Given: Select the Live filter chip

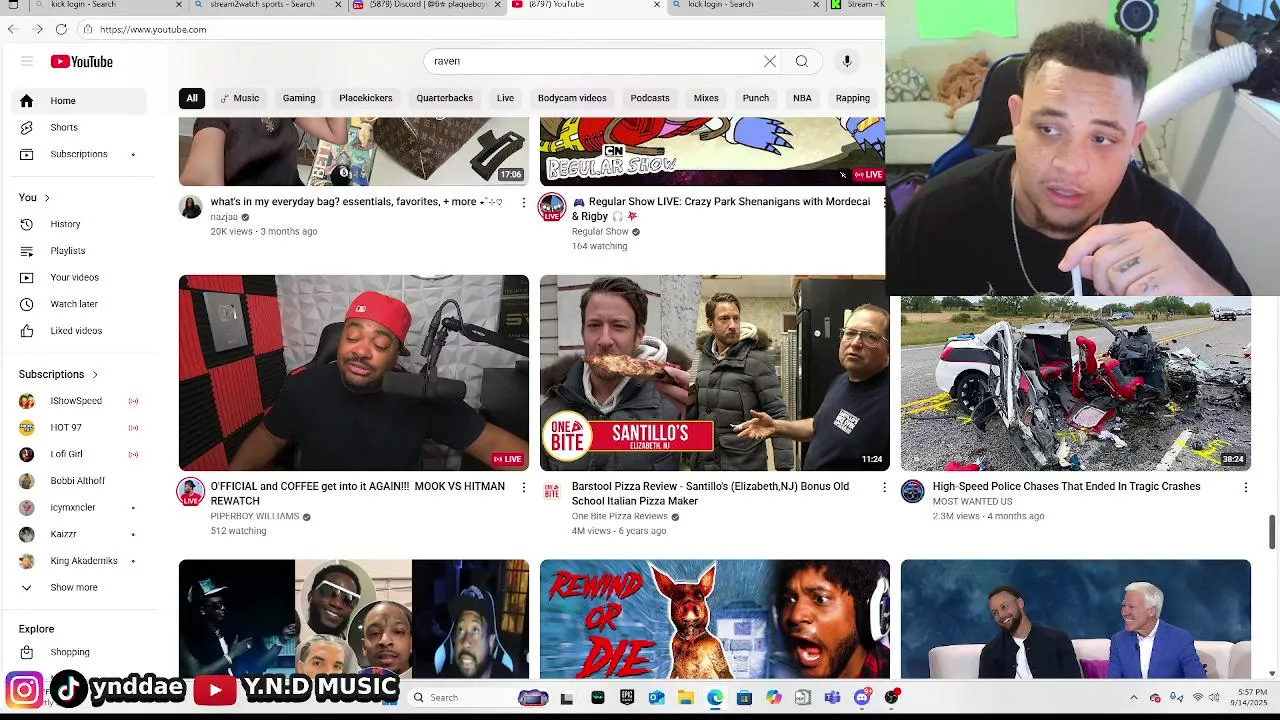Looking at the screenshot, I should pos(505,98).
